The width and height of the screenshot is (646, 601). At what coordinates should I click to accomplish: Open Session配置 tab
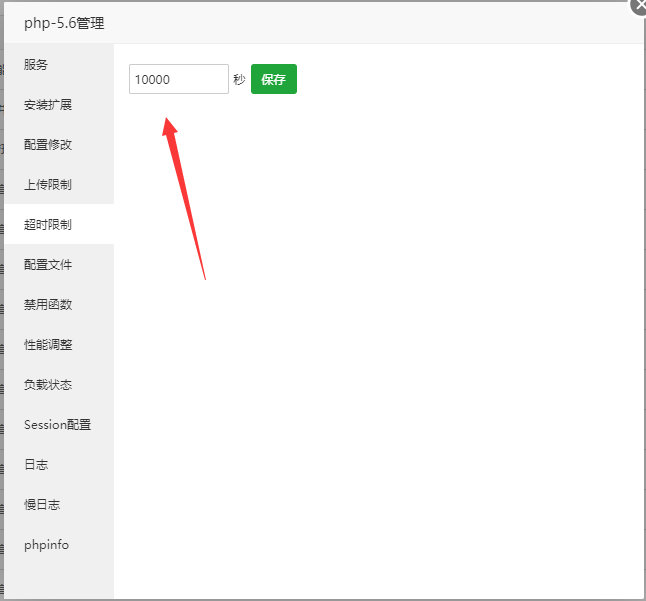click(59, 424)
